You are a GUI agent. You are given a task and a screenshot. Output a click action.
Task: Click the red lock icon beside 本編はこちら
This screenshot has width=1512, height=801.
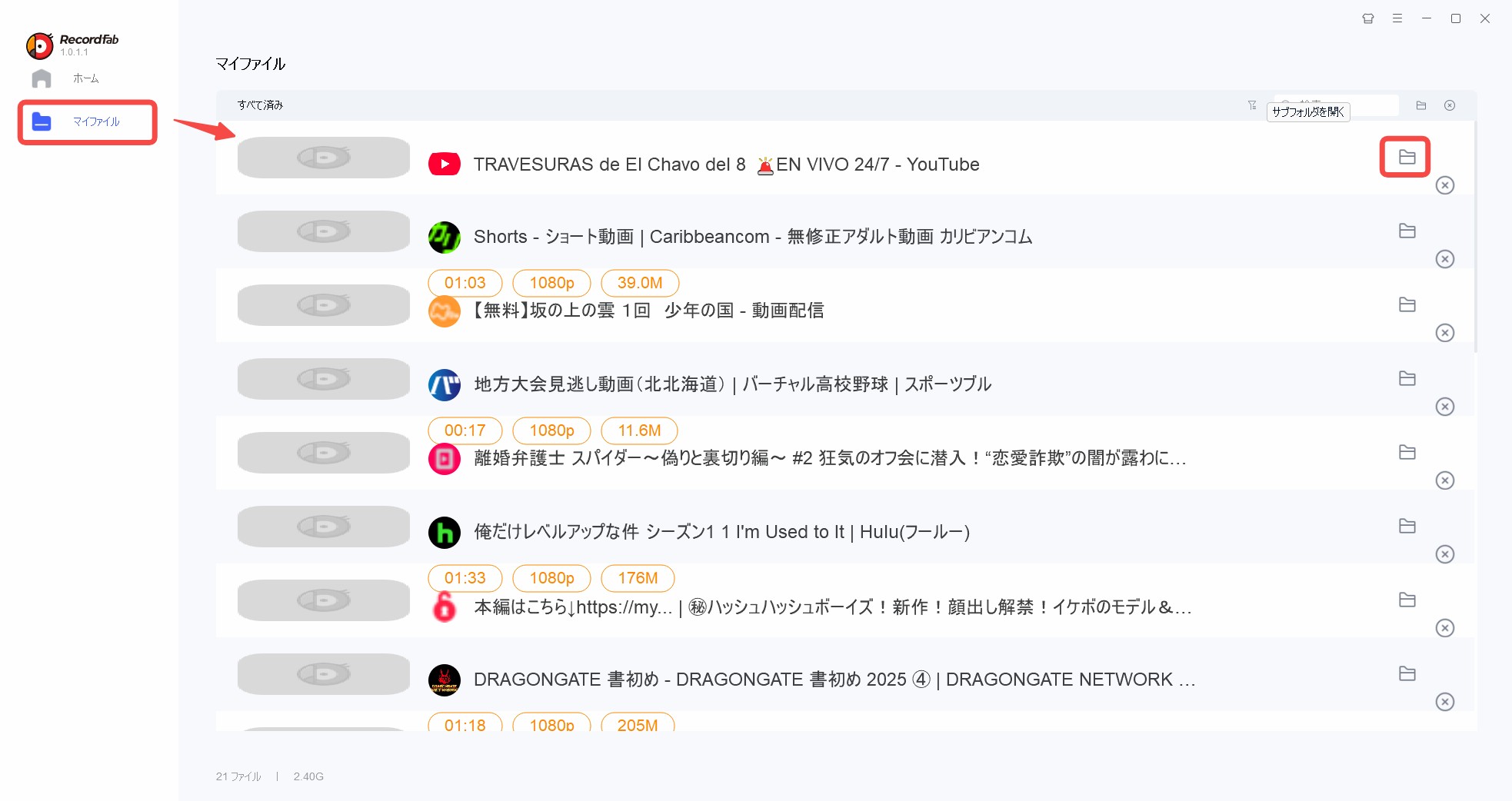click(445, 607)
